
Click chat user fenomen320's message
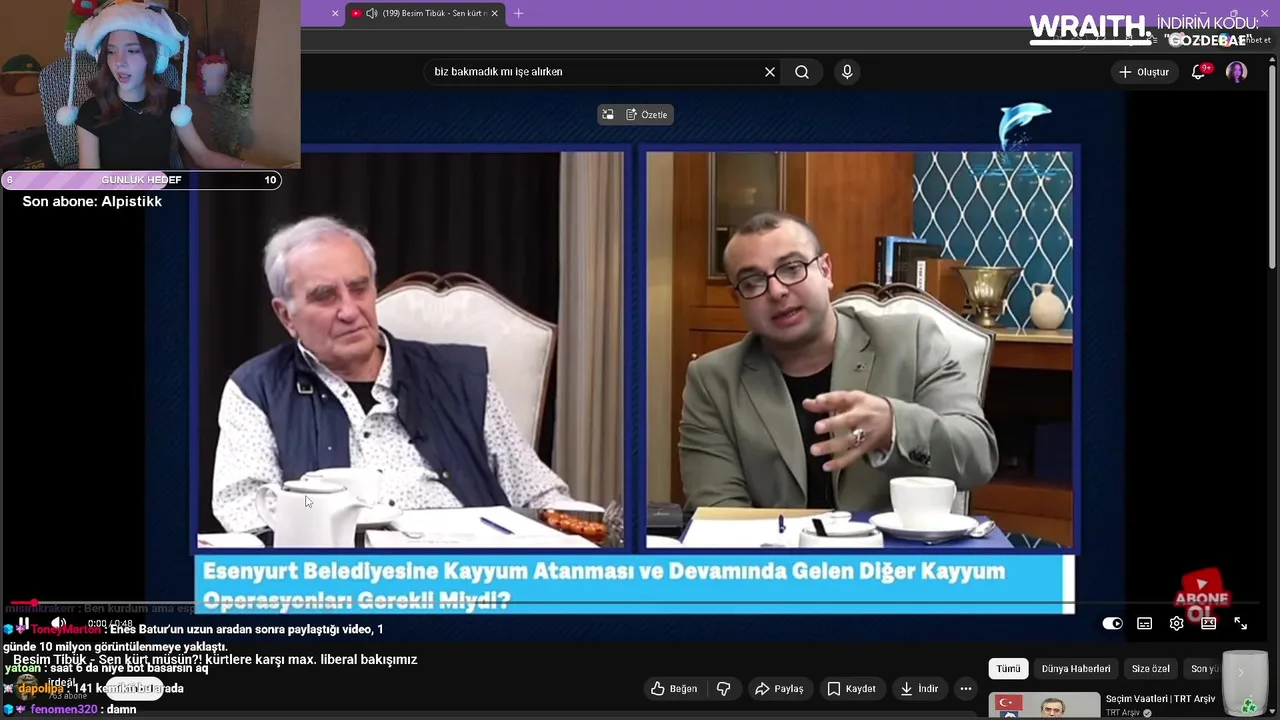pos(69,709)
